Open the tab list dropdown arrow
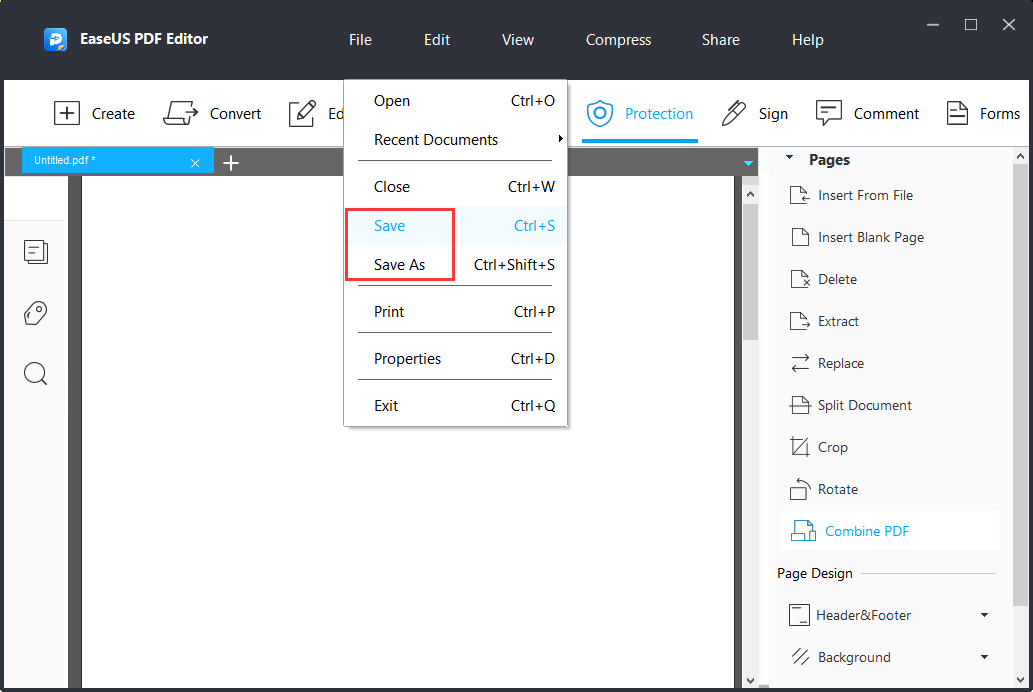This screenshot has height=692, width=1033. click(748, 163)
